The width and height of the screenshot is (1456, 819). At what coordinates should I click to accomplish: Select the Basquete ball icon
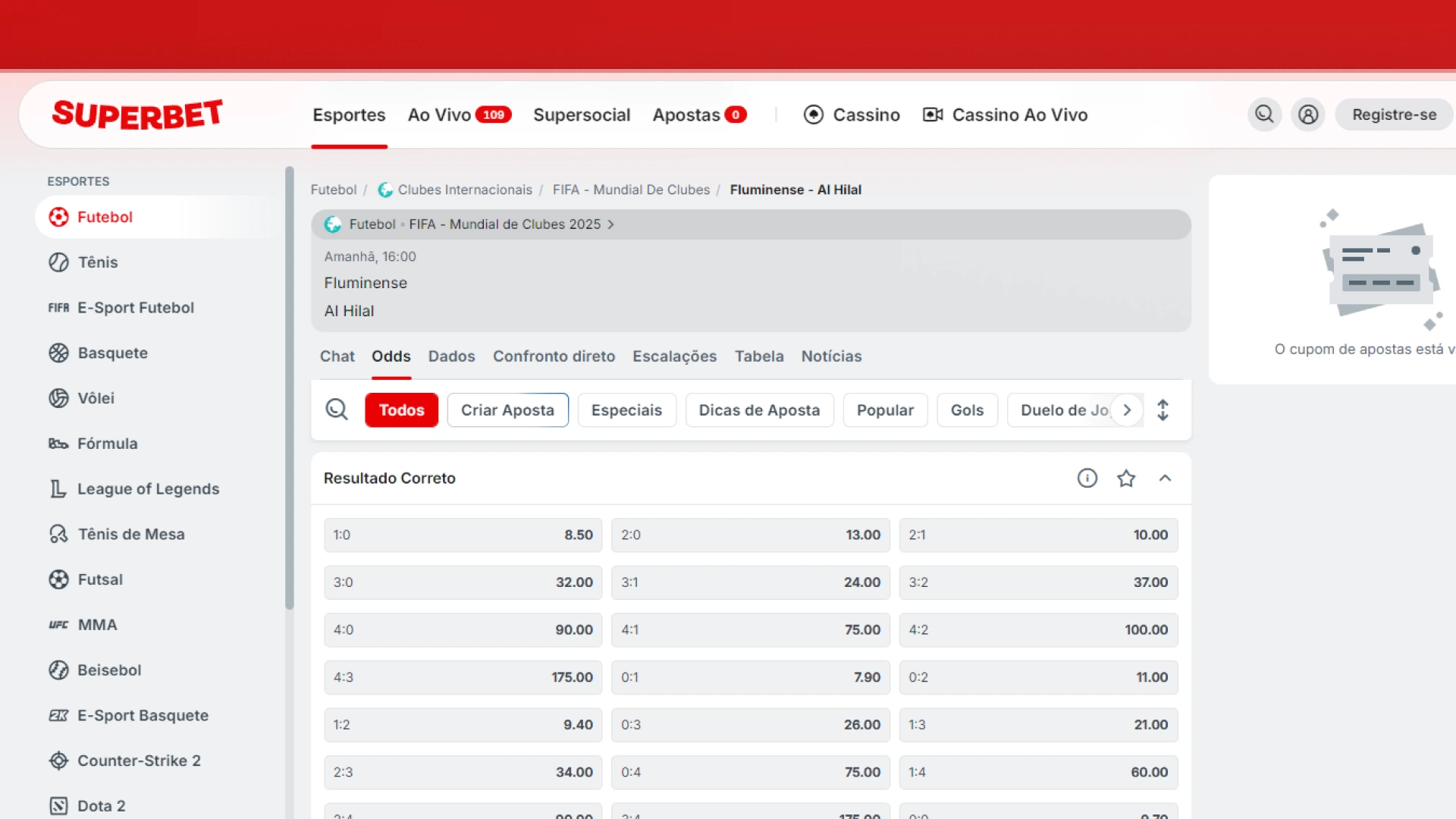pyautogui.click(x=58, y=353)
